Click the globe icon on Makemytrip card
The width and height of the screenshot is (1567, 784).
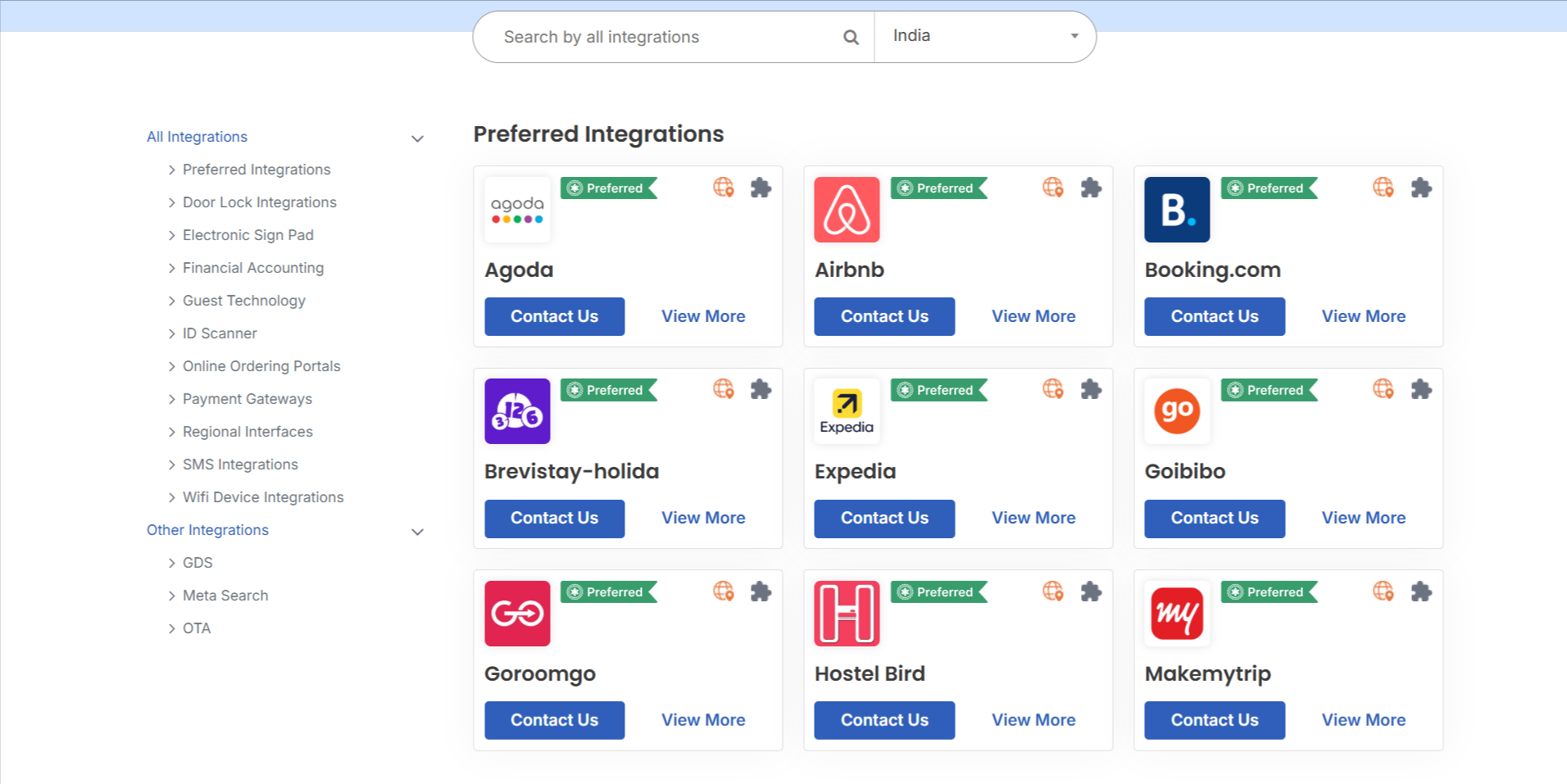click(x=1383, y=591)
